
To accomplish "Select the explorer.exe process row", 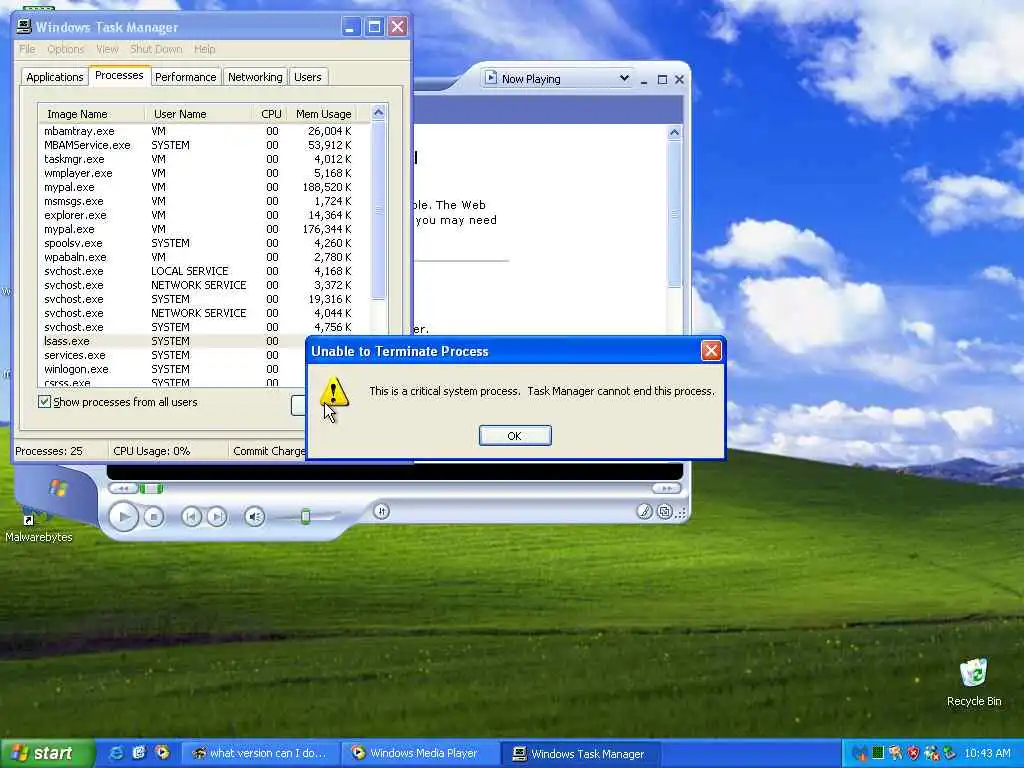I will [x=199, y=215].
